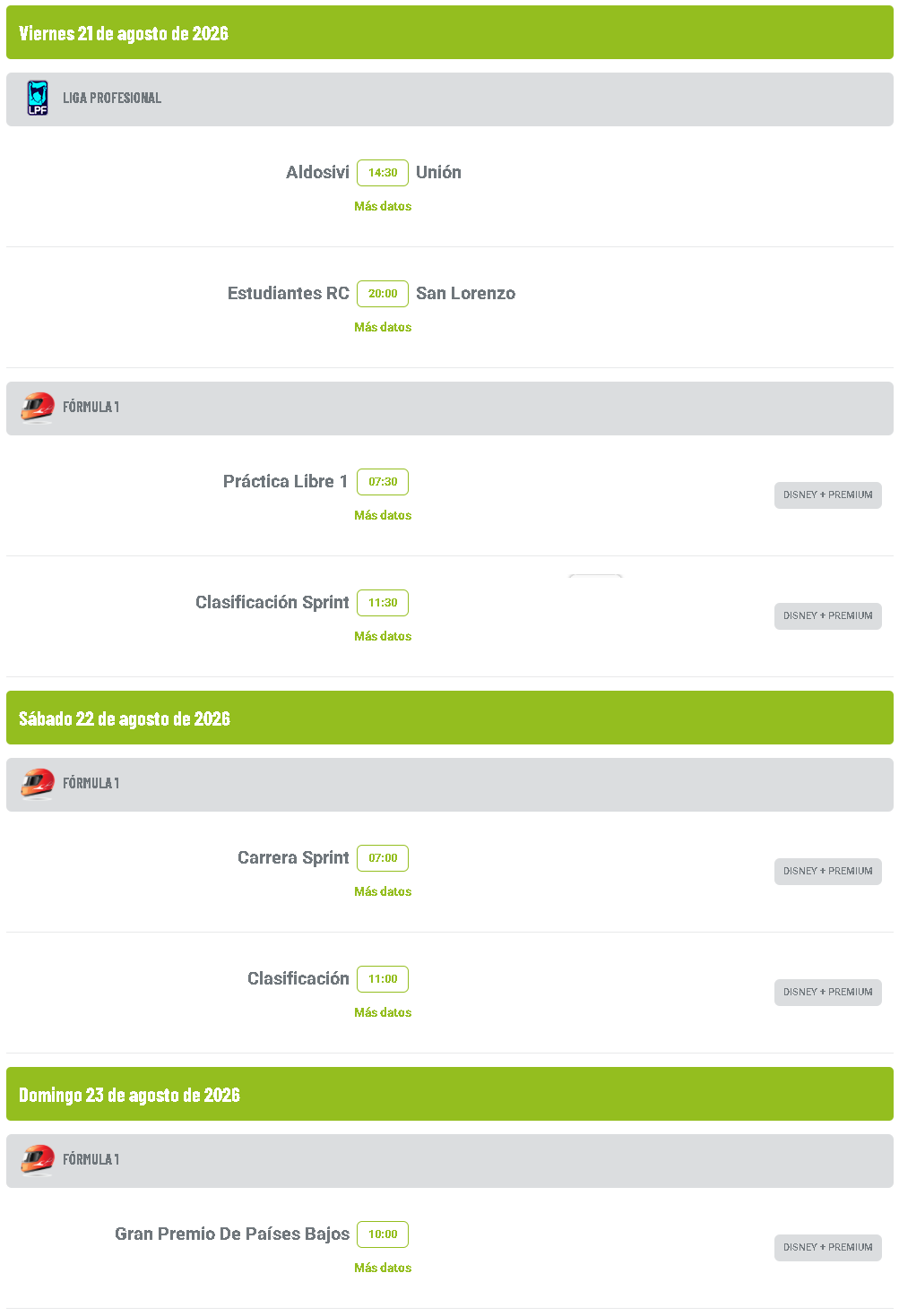Select the Viernes 21 de agosto header
The image size is (899, 1316).
[x=450, y=32]
